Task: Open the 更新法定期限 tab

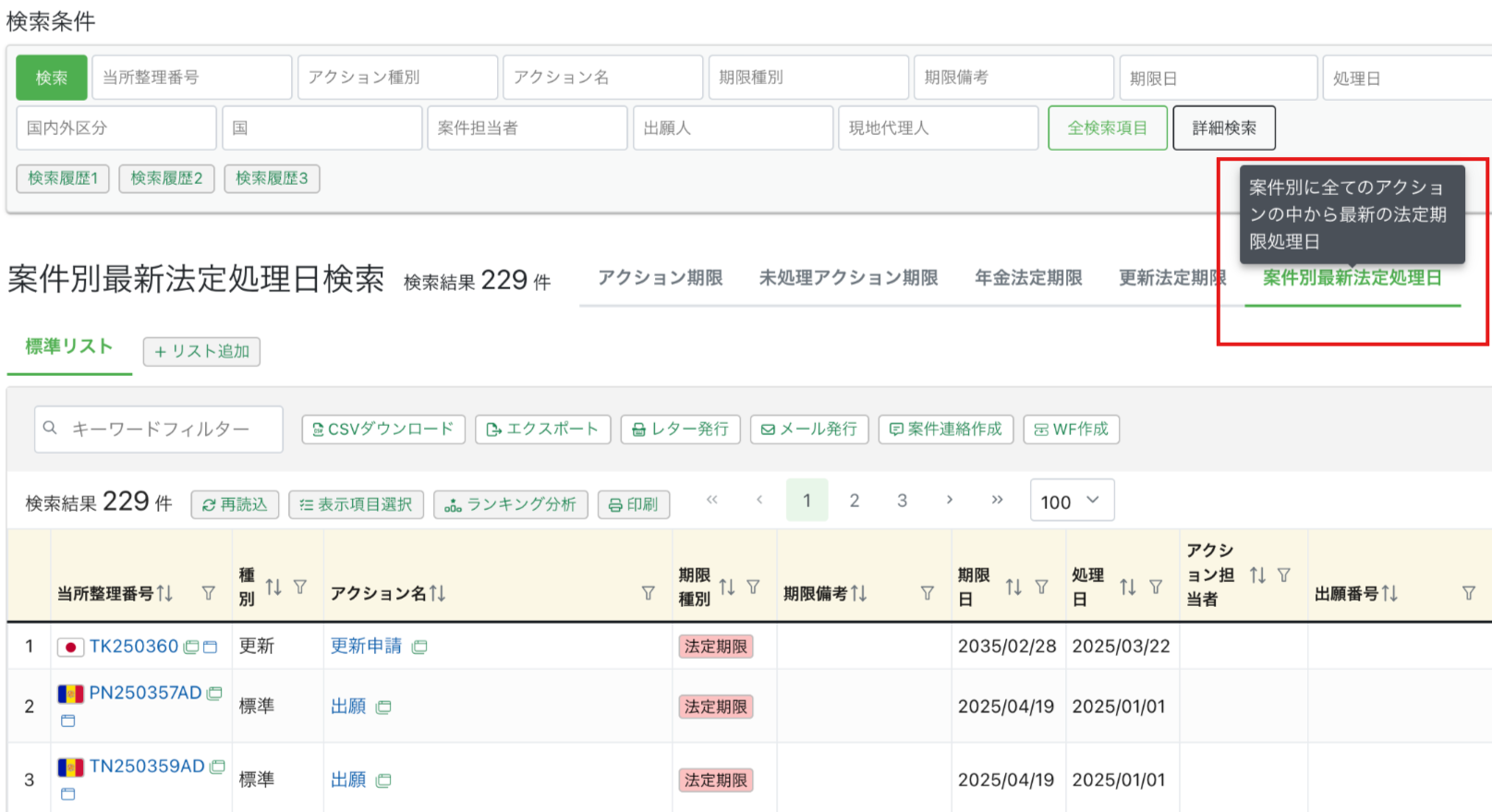Action: (1172, 277)
